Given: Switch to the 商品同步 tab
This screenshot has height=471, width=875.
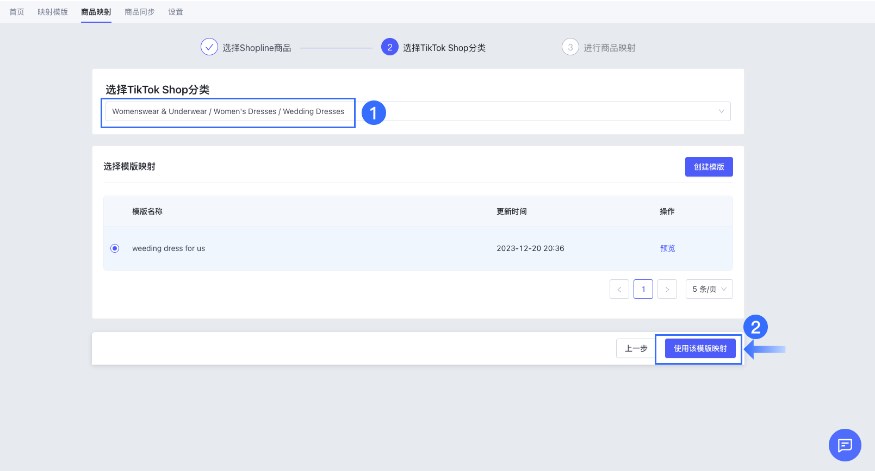Looking at the screenshot, I should tap(140, 10).
